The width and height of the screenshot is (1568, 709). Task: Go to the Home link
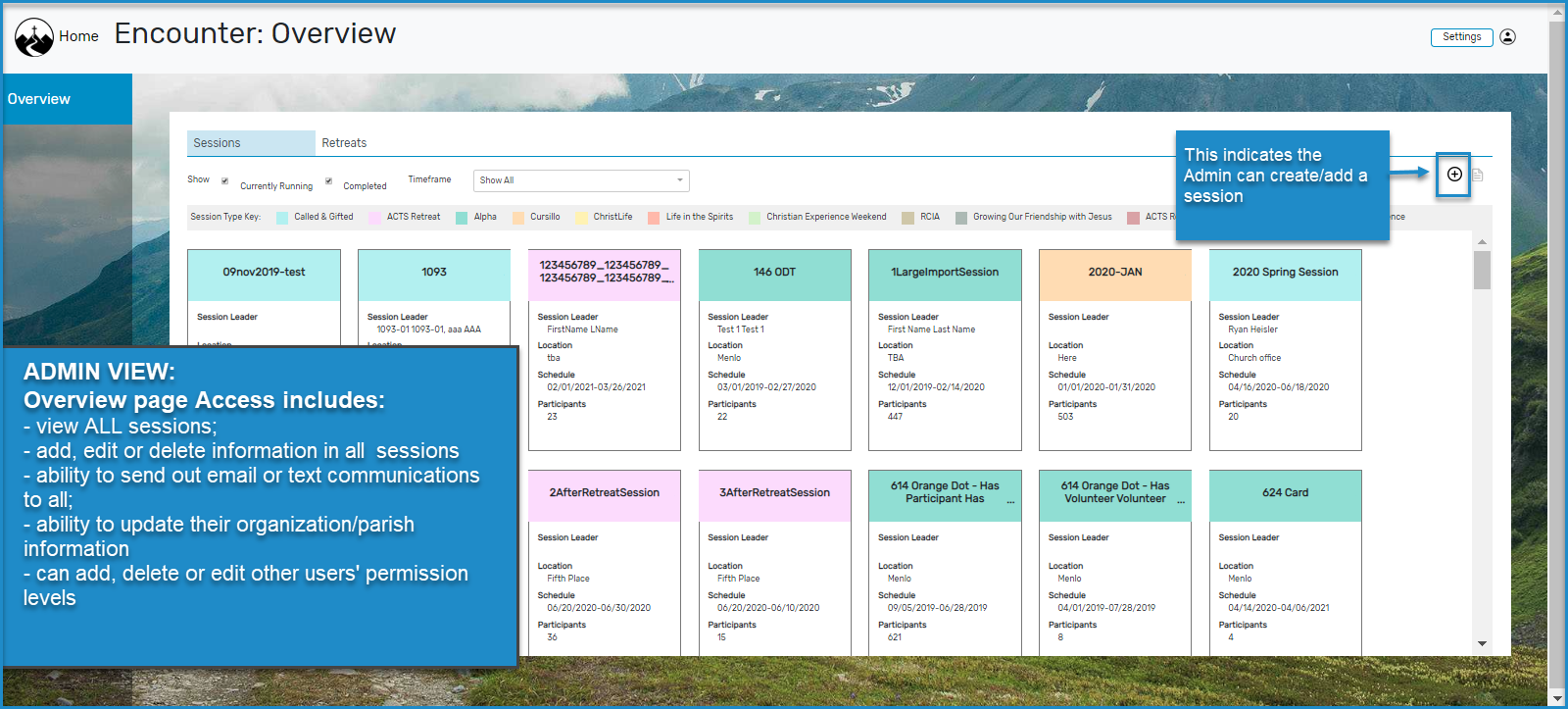click(x=78, y=36)
